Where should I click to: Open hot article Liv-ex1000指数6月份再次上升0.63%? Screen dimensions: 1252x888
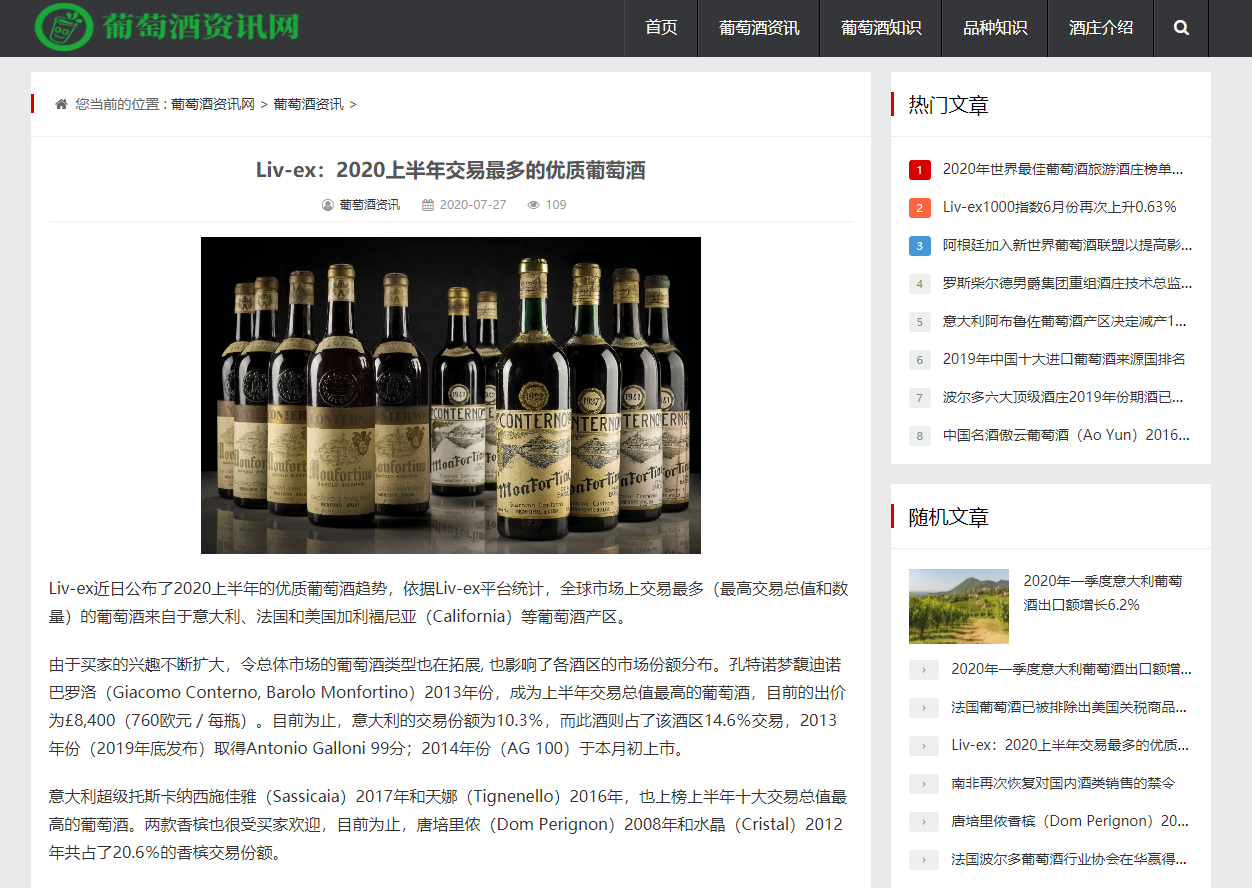[1060, 208]
